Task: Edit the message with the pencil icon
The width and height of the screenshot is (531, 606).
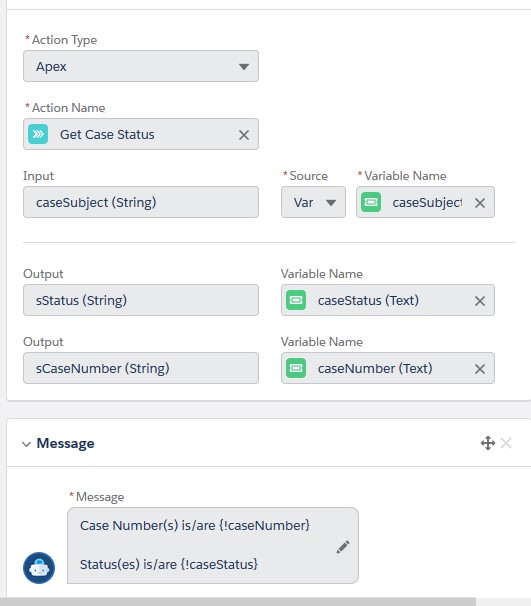Action: [343, 547]
